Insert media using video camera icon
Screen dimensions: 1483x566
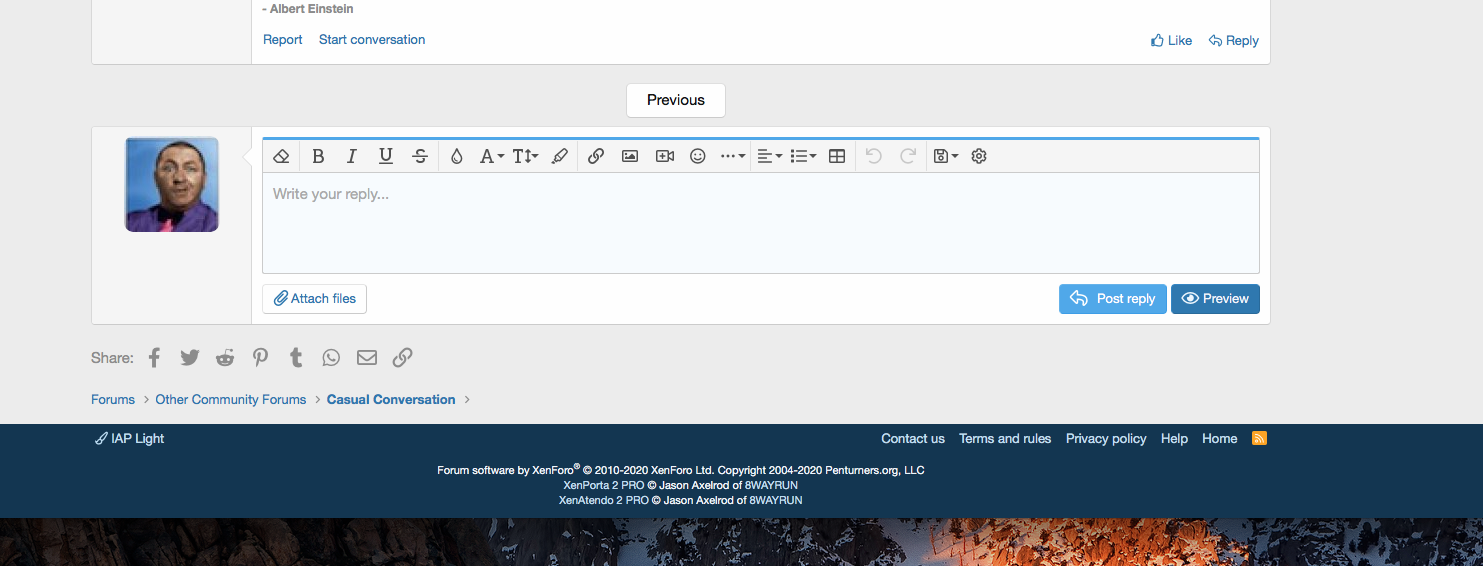pyautogui.click(x=664, y=156)
